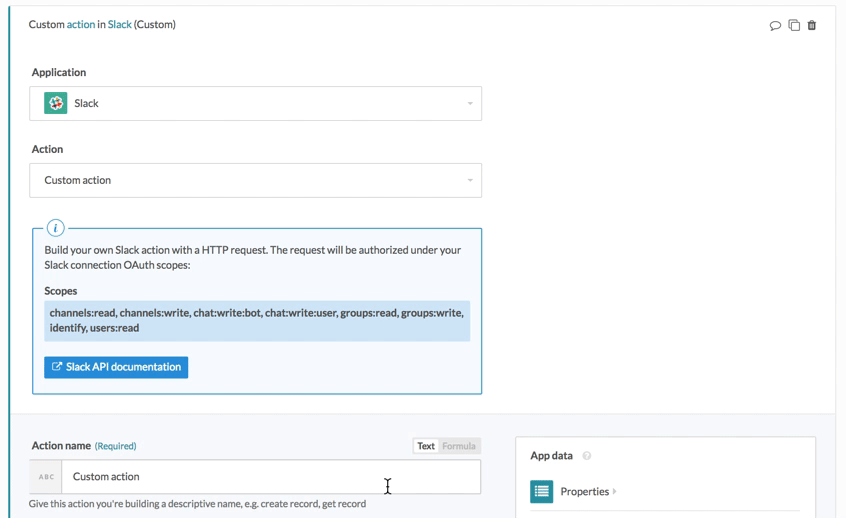Open the Slack API documentation

[116, 367]
